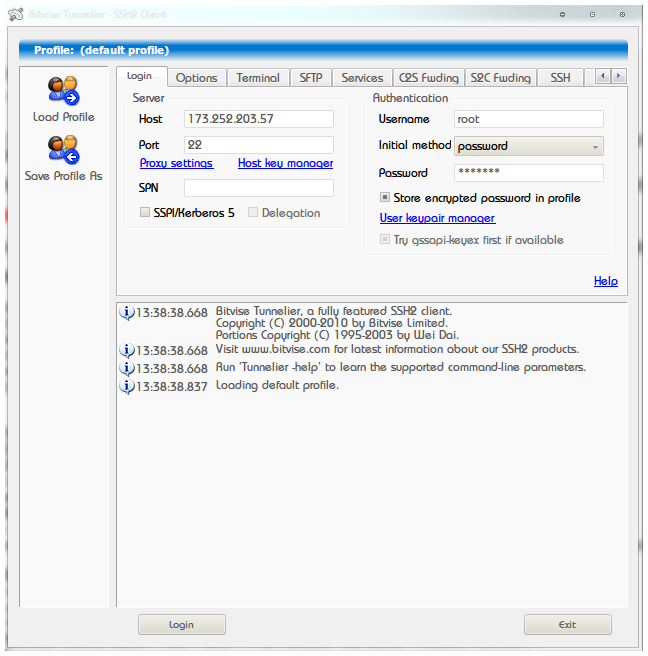Toggle the Delegation checkbox

coord(253,212)
